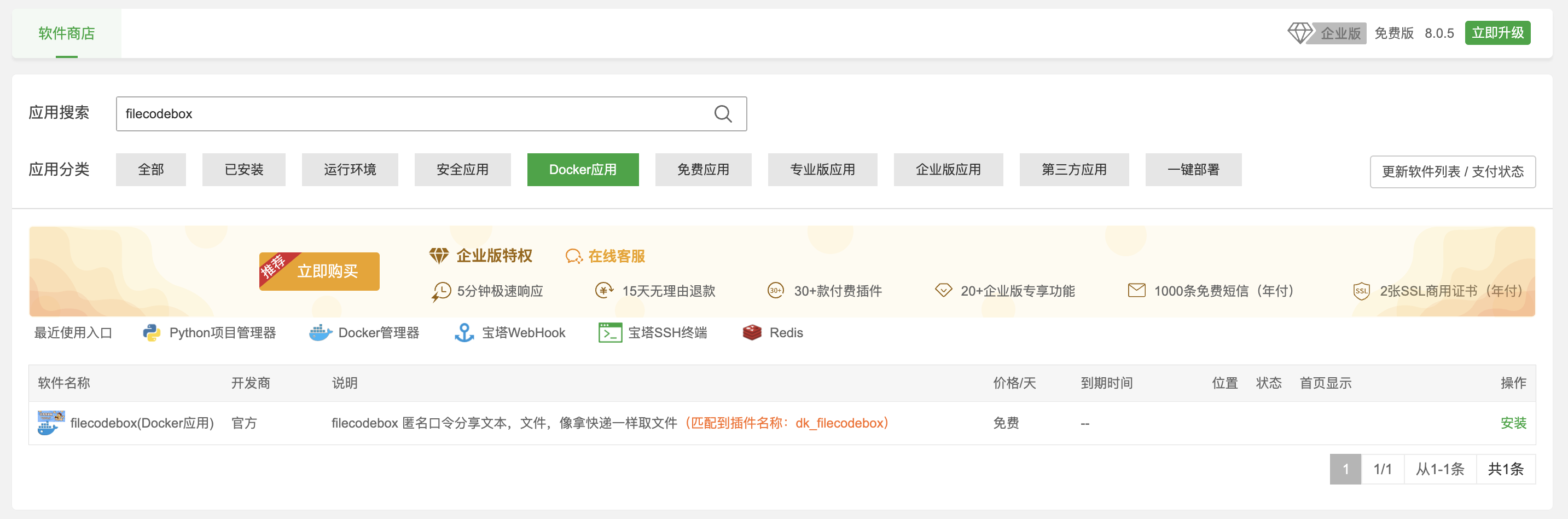Viewport: 1568px width, 519px height.
Task: Click the 宝塔WebHook text link
Action: [x=524, y=333]
